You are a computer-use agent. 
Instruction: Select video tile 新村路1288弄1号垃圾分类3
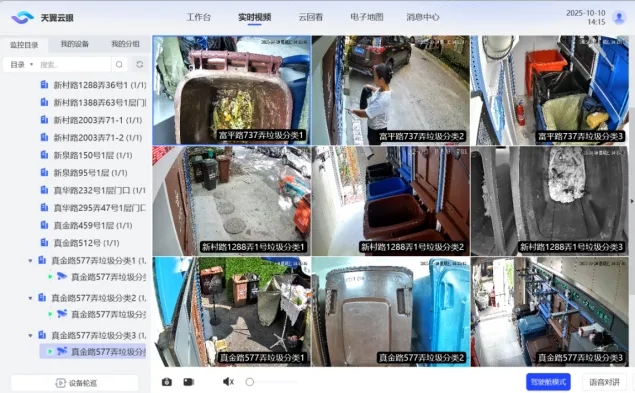(x=550, y=201)
